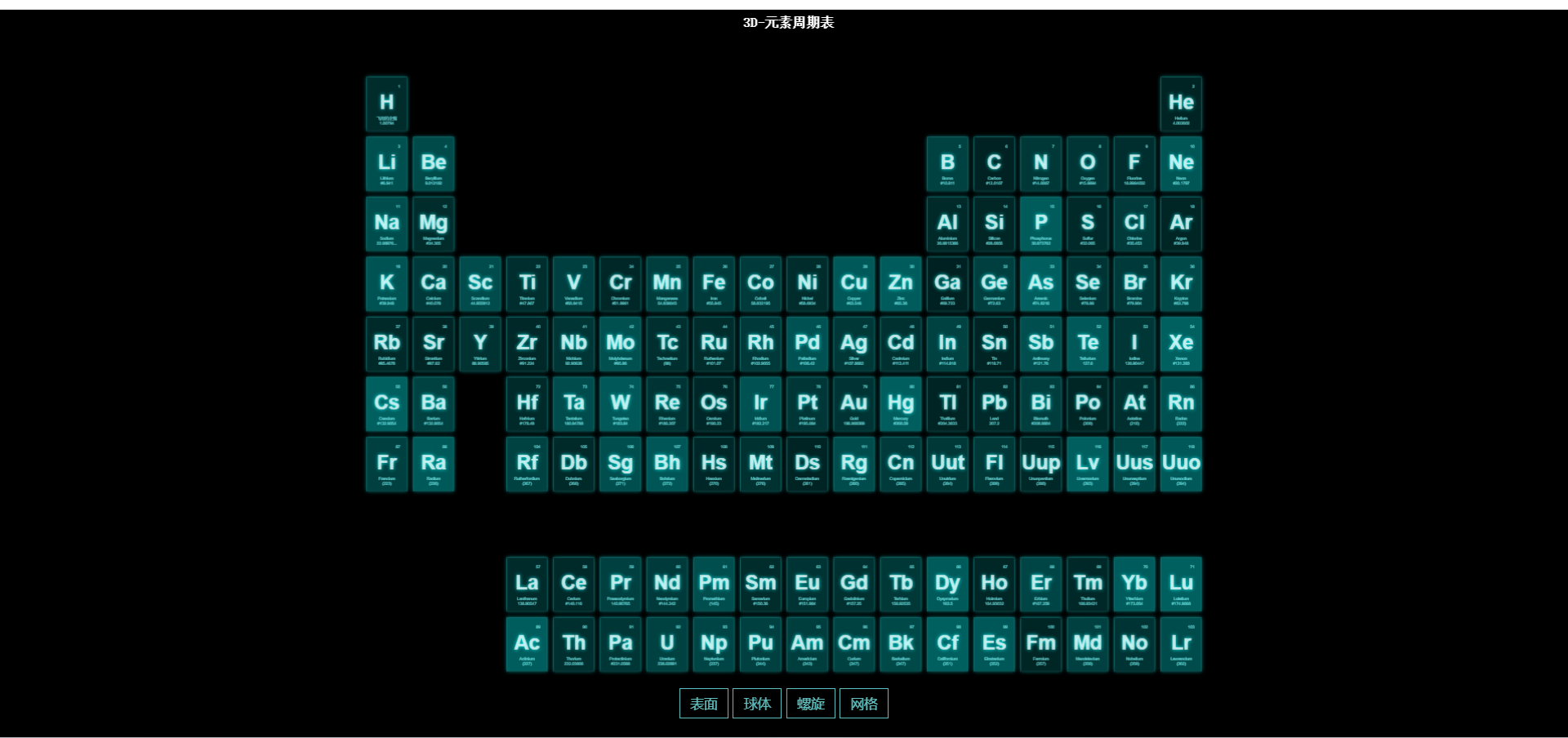The width and height of the screenshot is (1568, 738).
Task: Pick the Magnesium (Mg) tile
Action: coord(434,224)
